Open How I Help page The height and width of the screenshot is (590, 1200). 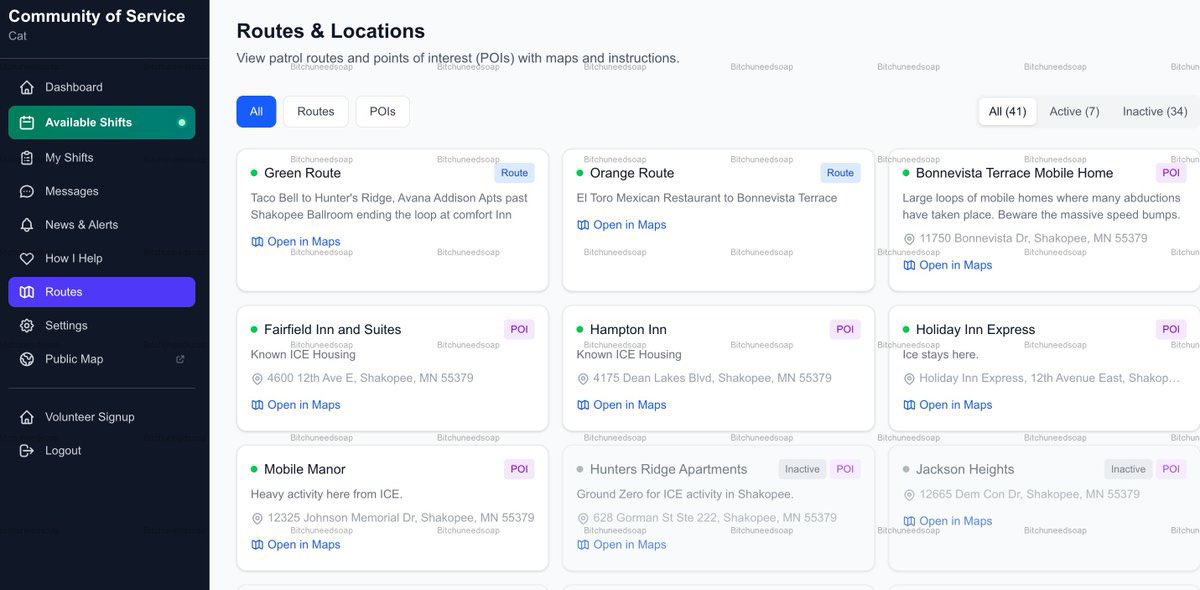[x=102, y=258]
